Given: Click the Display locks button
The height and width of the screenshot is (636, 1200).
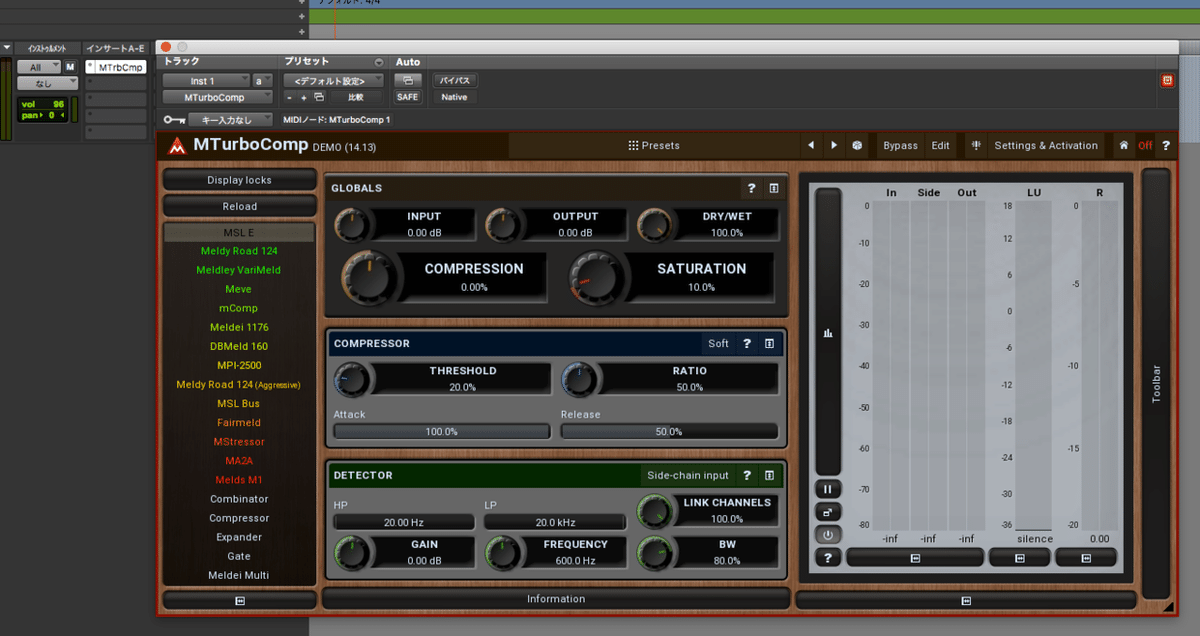Looking at the screenshot, I should pos(239,180).
